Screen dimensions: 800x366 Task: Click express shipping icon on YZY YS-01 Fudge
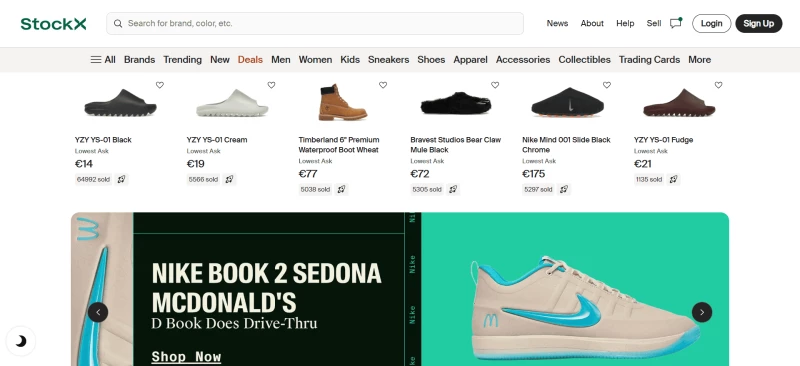click(x=673, y=179)
